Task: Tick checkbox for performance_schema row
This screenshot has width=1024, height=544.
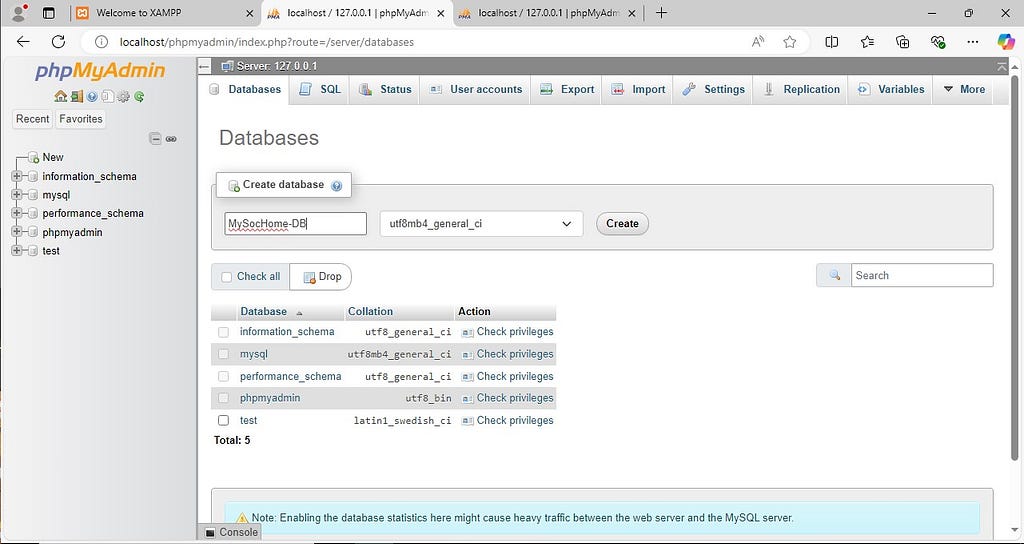Action: (223, 376)
